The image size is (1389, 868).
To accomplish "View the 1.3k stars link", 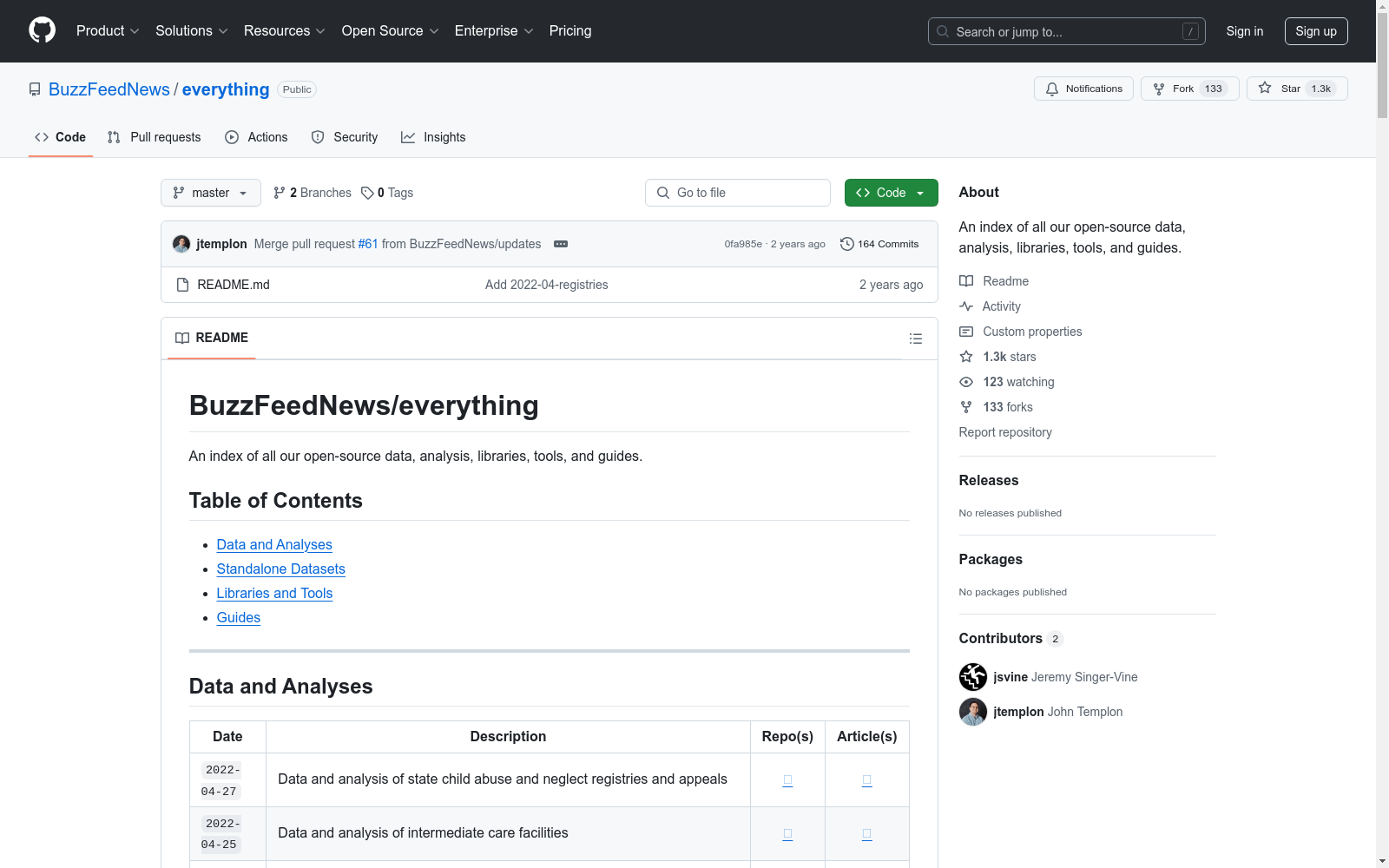I will tap(997, 357).
